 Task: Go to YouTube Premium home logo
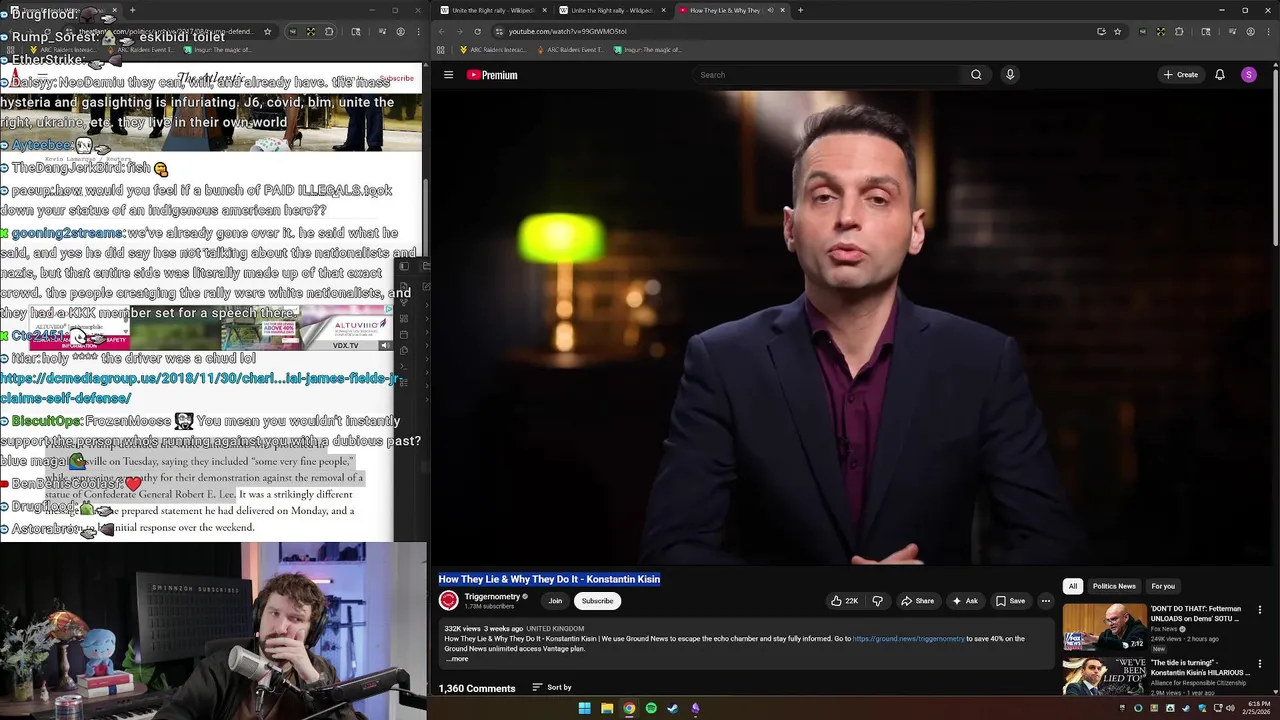[492, 75]
